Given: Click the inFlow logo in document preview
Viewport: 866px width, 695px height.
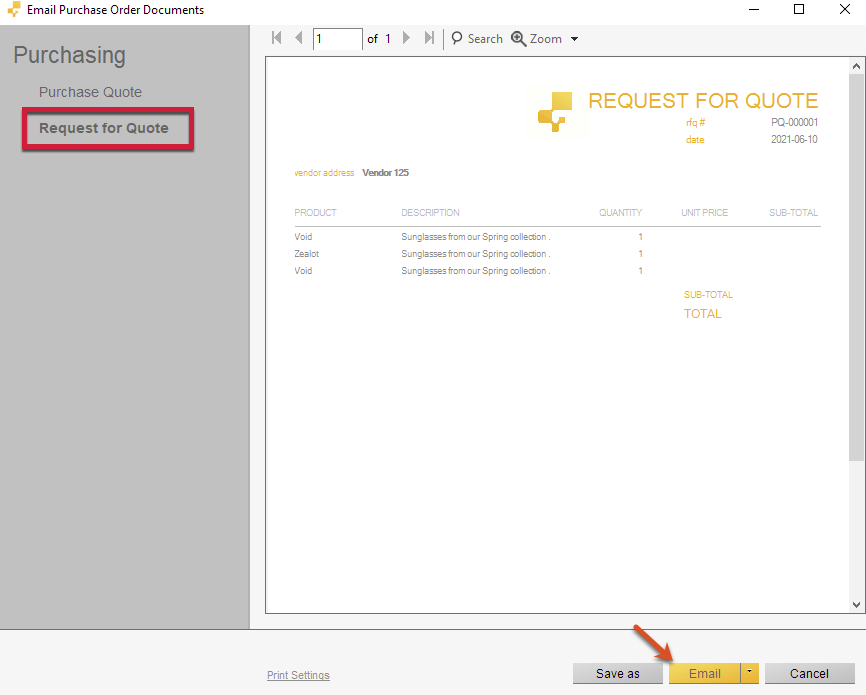Looking at the screenshot, I should [x=556, y=112].
